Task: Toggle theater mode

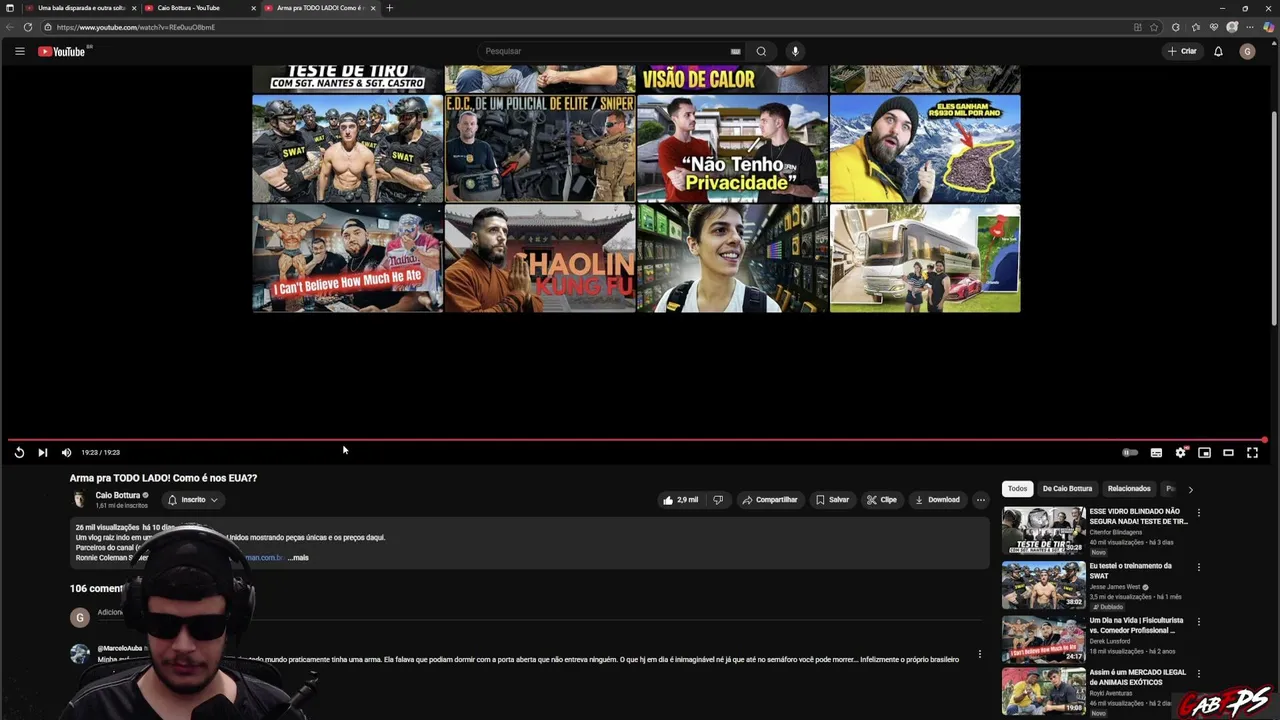Action: tap(1228, 453)
